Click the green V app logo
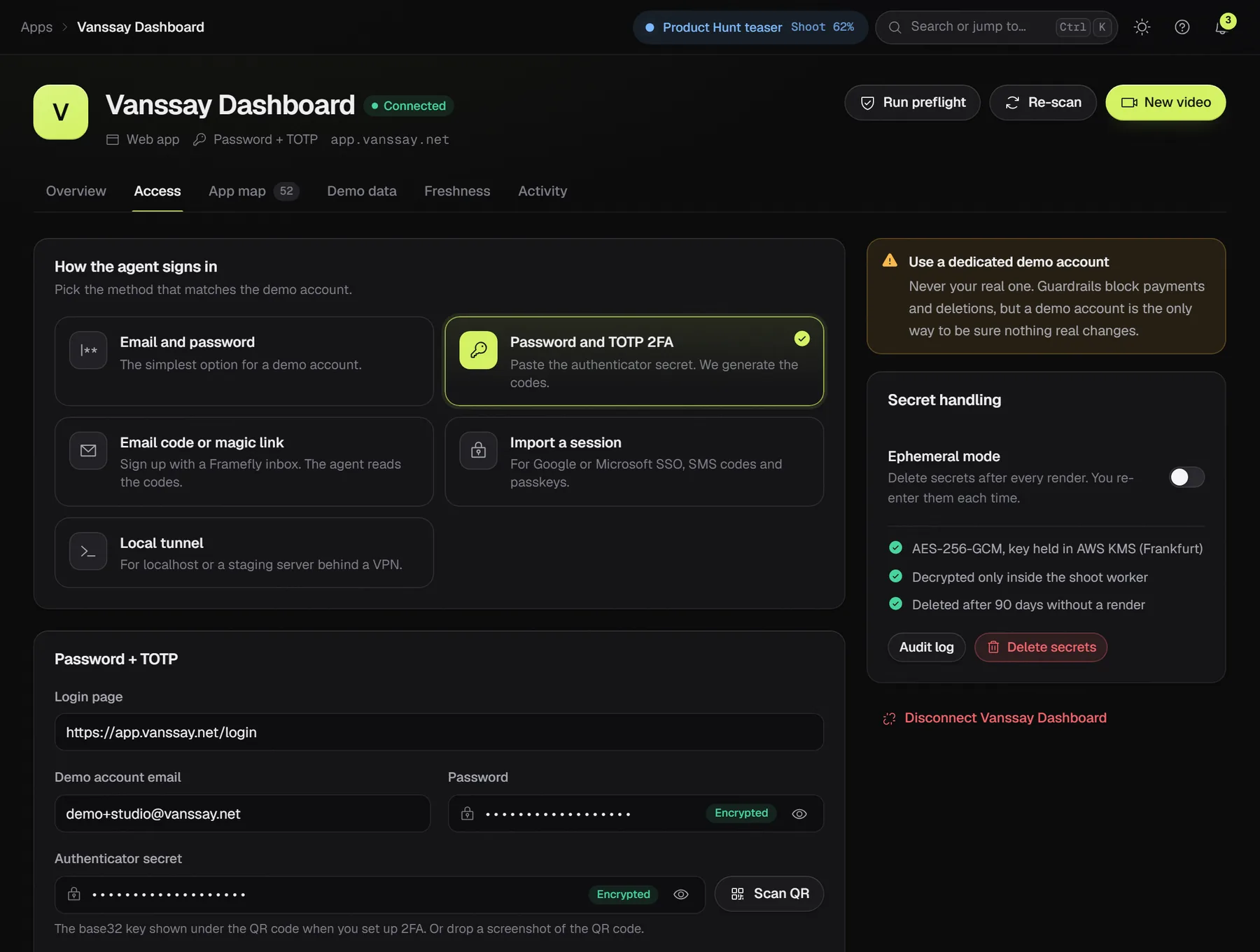1260x952 pixels. 61,112
